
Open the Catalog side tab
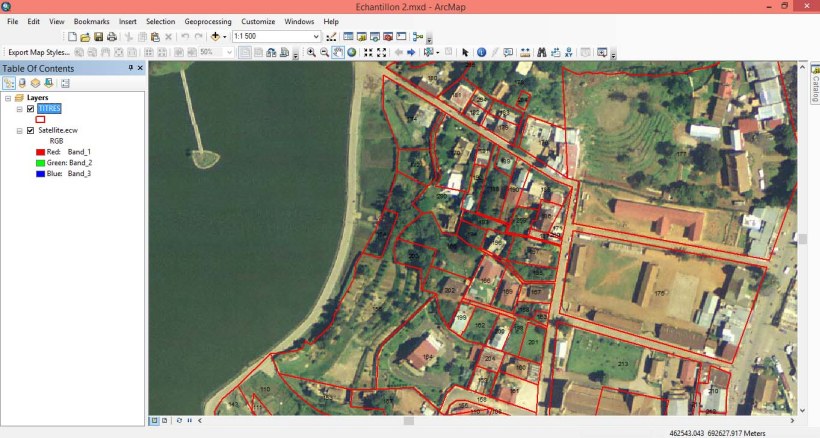click(815, 84)
